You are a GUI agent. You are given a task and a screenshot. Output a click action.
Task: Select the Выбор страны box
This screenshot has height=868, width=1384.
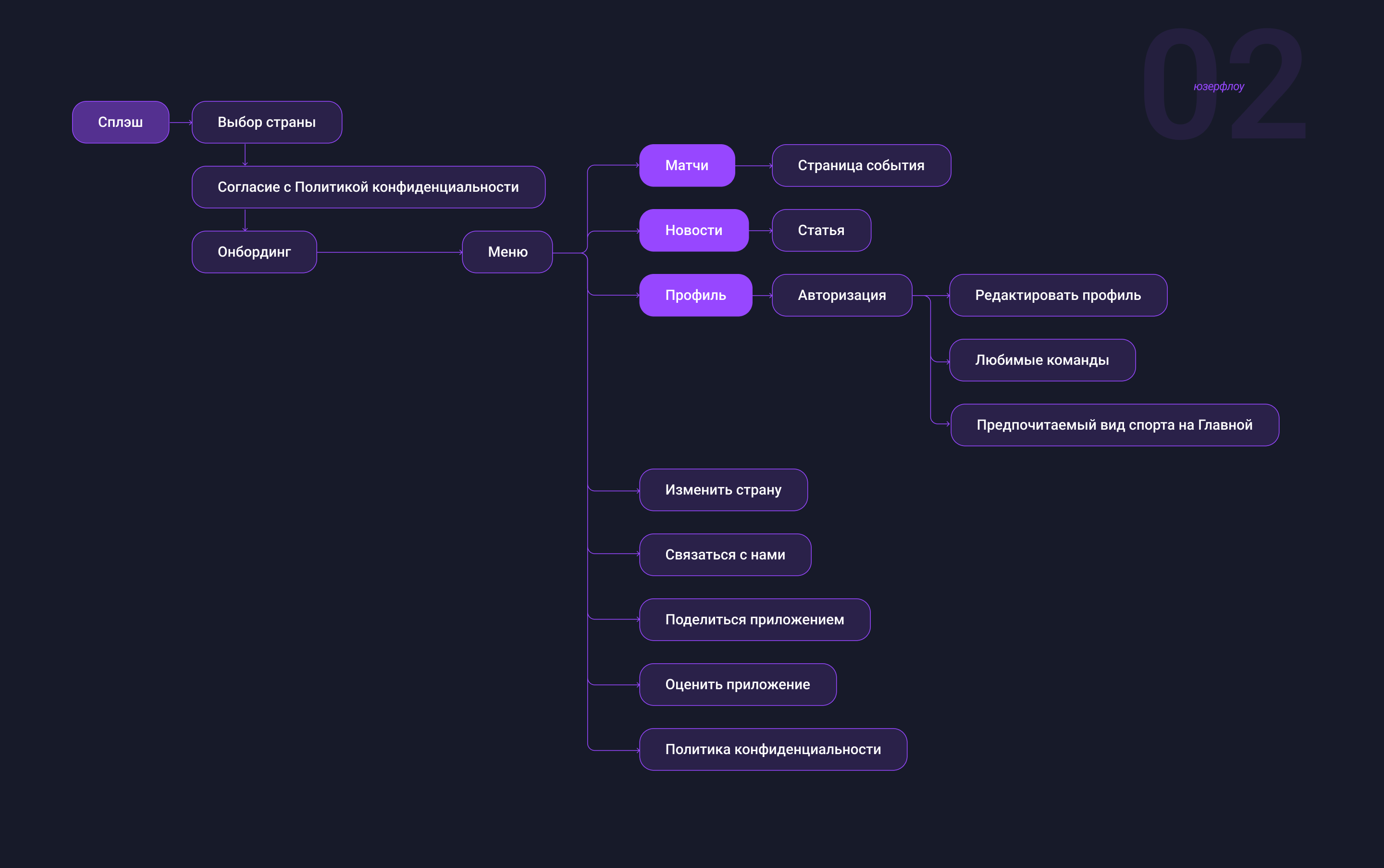[267, 122]
